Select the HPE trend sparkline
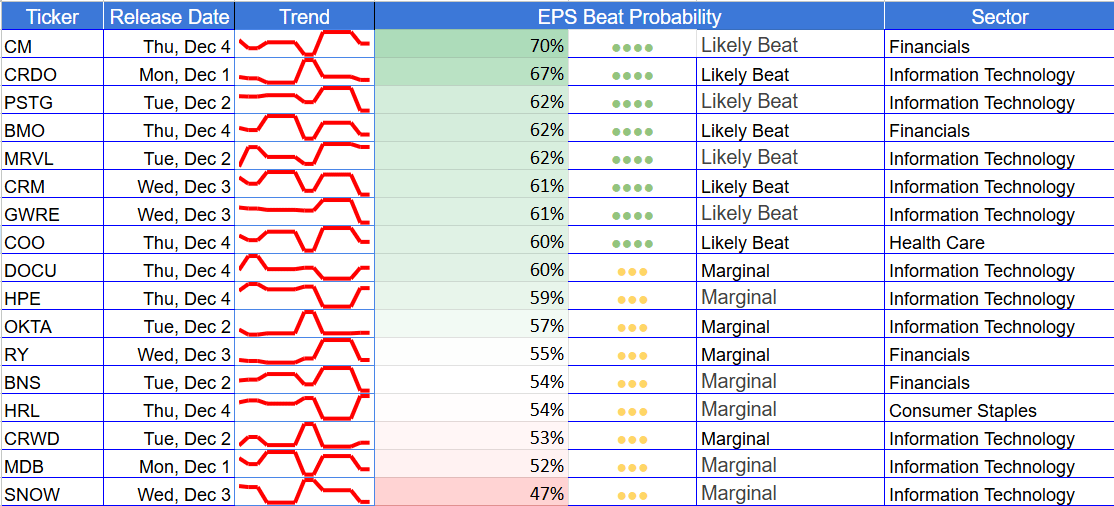1114x506 pixels. (304, 296)
